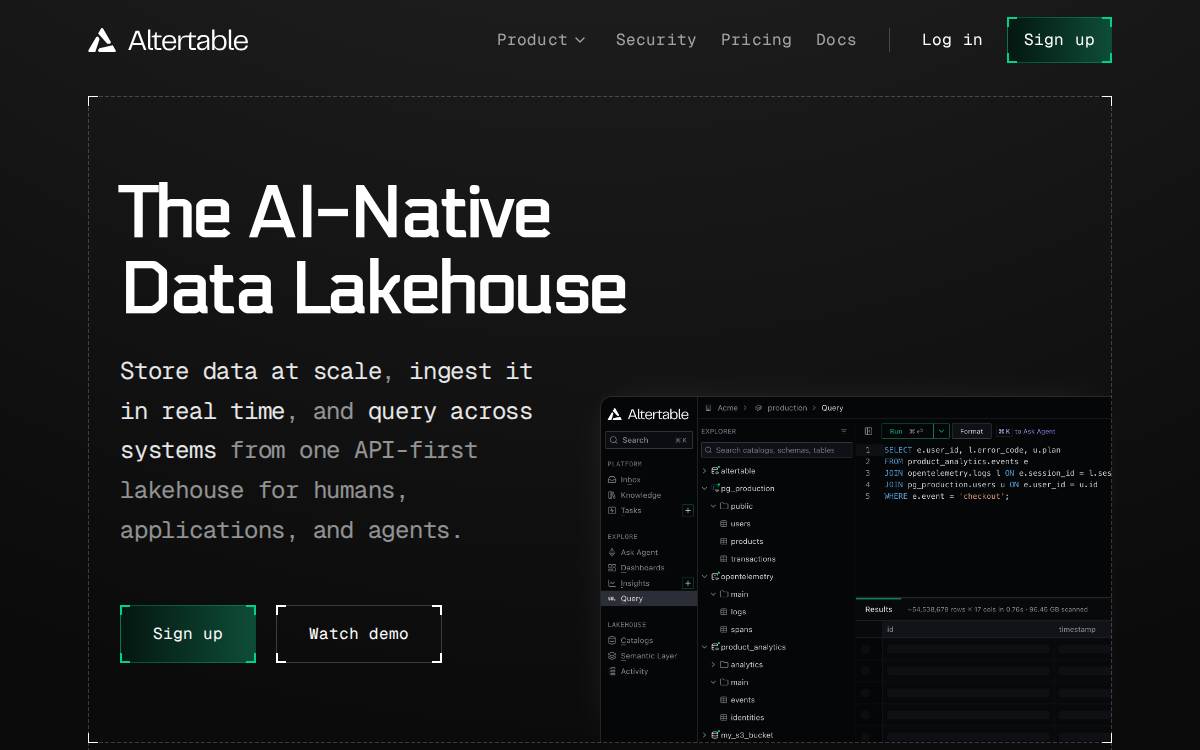Click the Watch demo button
The width and height of the screenshot is (1200, 750).
359,634
